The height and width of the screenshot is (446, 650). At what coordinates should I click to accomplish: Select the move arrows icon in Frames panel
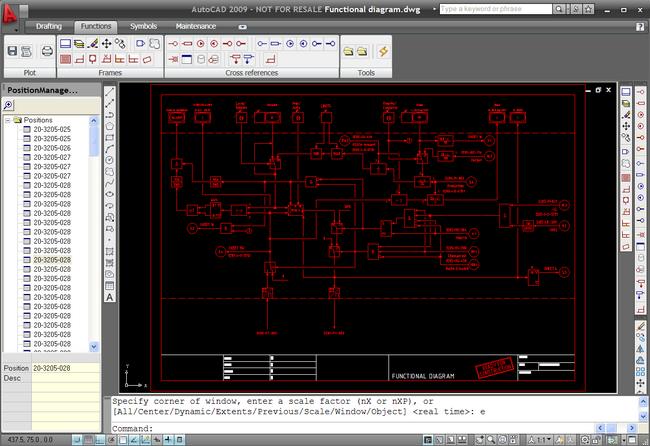pyautogui.click(x=107, y=43)
